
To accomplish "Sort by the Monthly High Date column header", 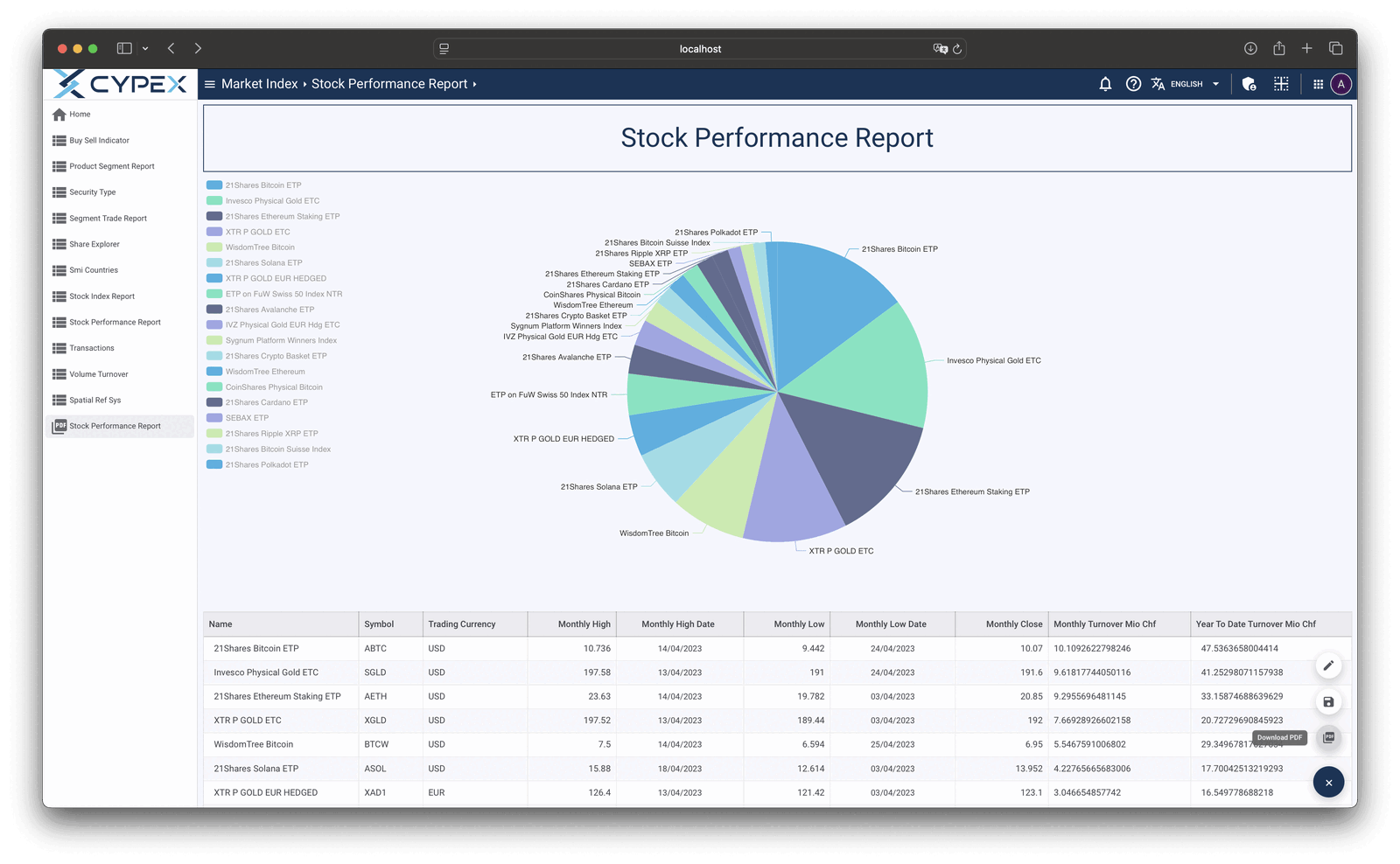I will click(679, 624).
